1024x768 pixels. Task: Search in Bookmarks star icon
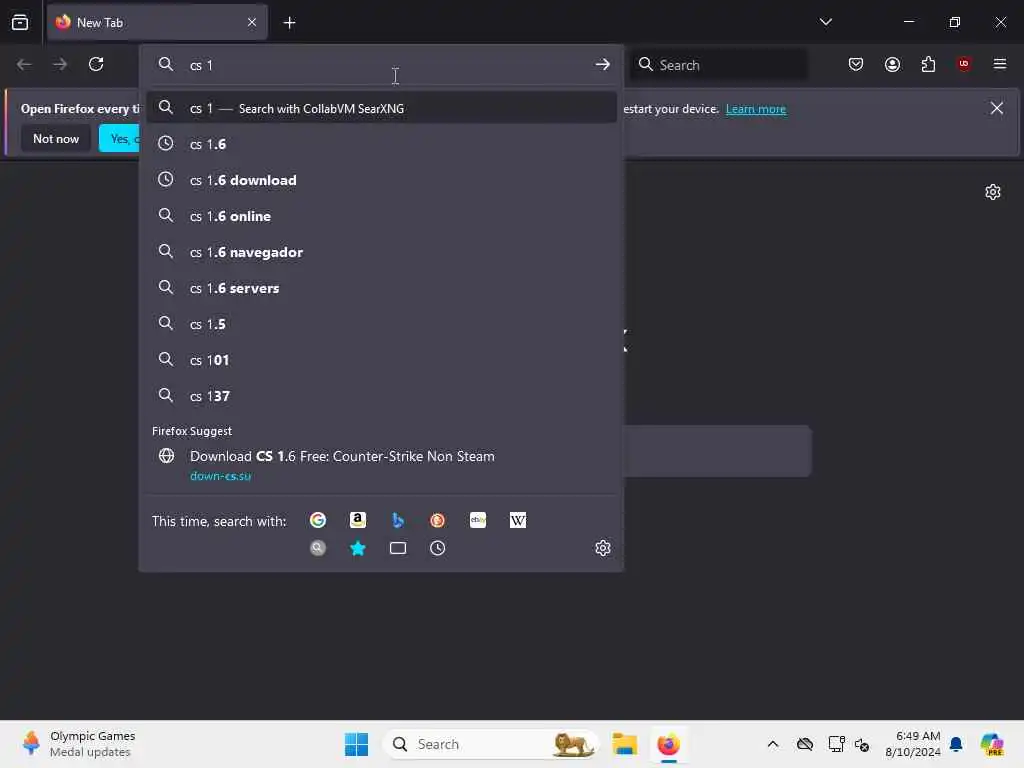[358, 548]
